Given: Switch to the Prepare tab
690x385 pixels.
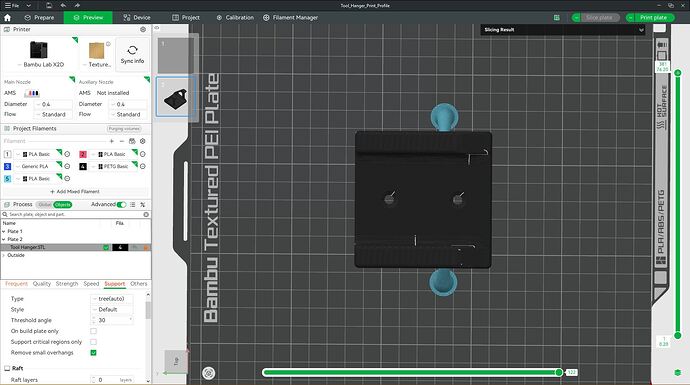Looking at the screenshot, I should coord(40,18).
